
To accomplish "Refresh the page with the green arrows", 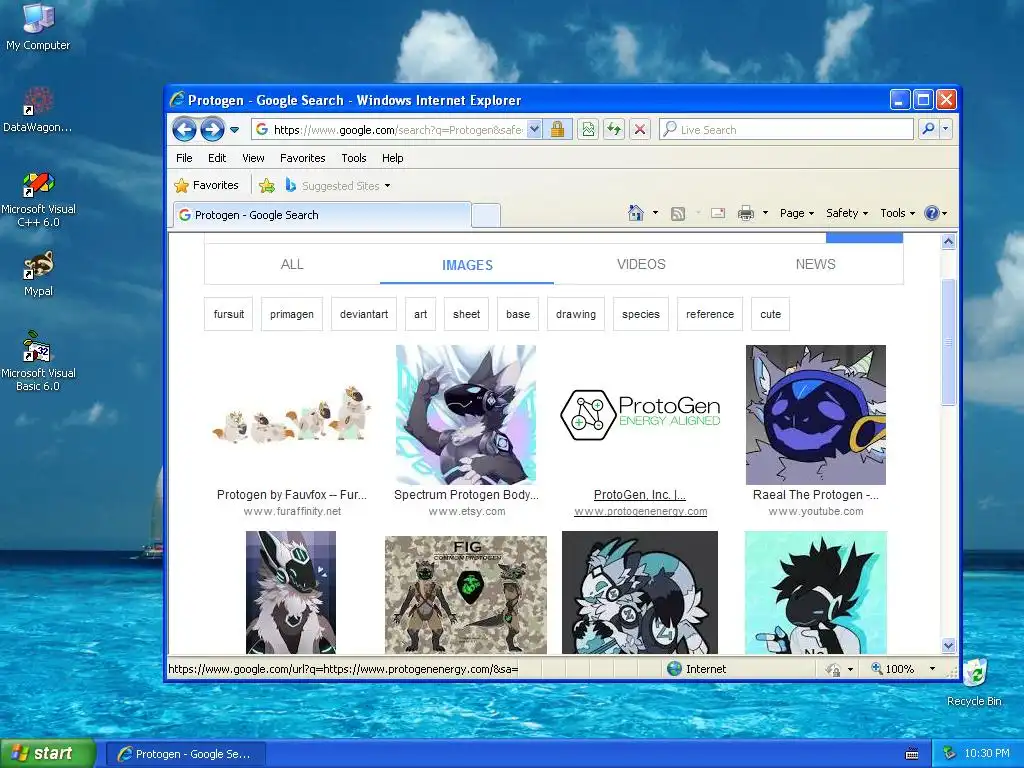I will tap(614, 129).
